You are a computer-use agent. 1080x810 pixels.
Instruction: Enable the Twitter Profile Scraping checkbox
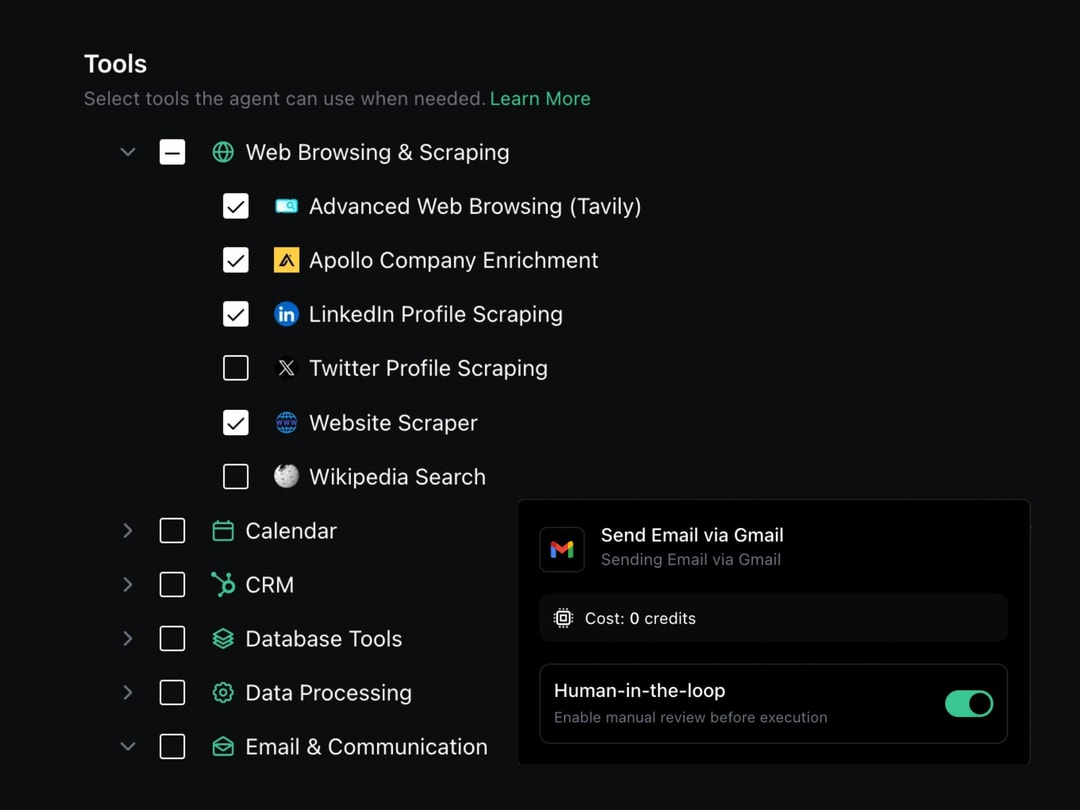pyautogui.click(x=236, y=368)
